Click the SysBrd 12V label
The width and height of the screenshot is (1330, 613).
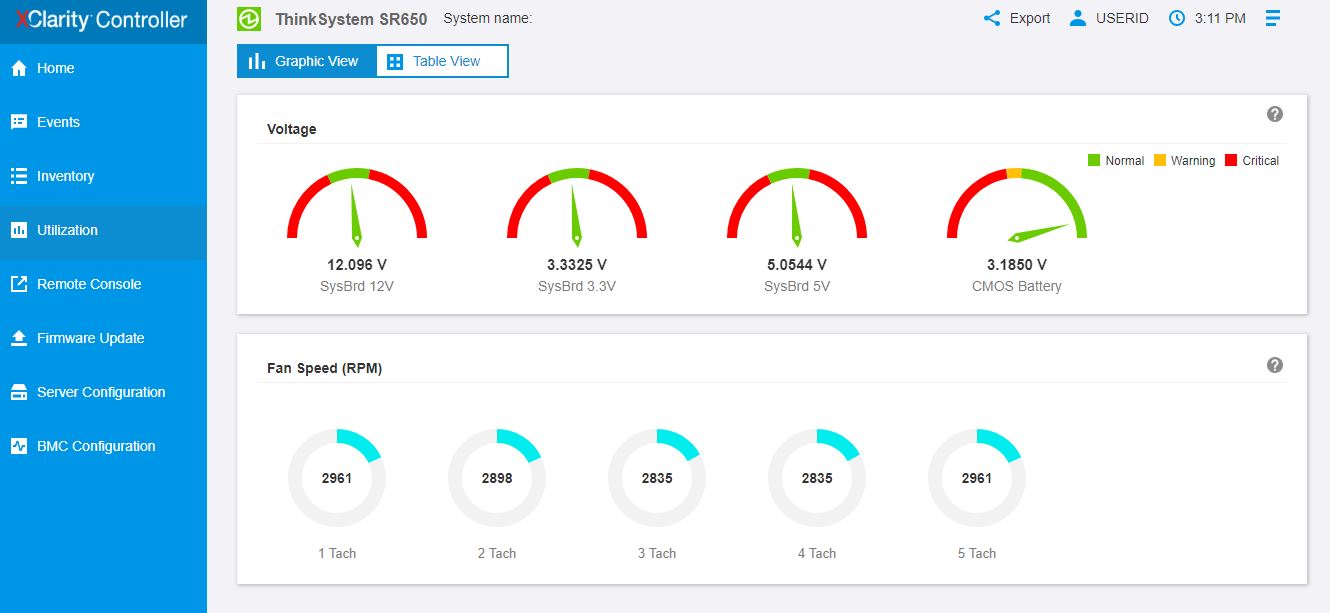(357, 286)
